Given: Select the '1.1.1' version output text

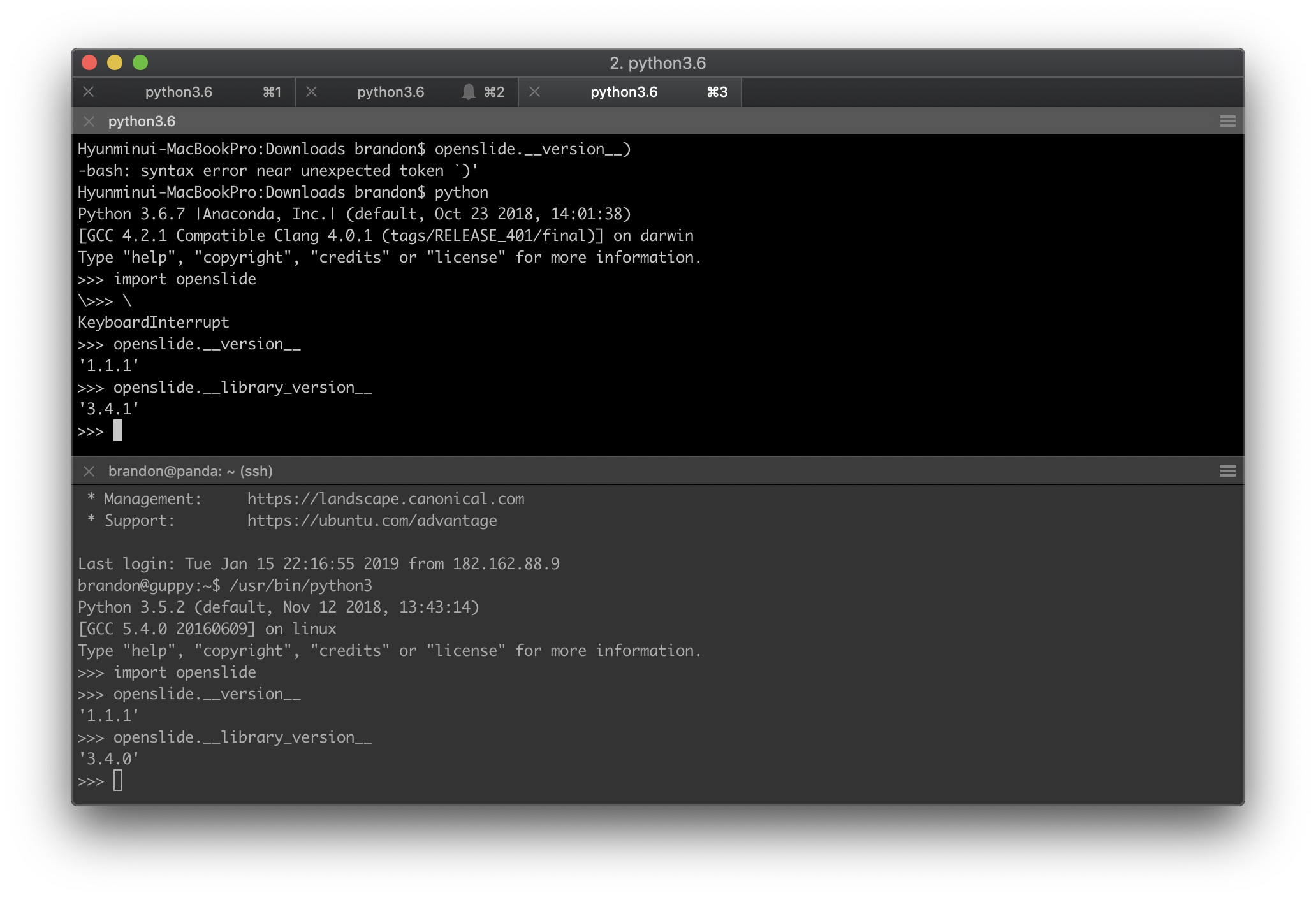Looking at the screenshot, I should tap(108, 365).
